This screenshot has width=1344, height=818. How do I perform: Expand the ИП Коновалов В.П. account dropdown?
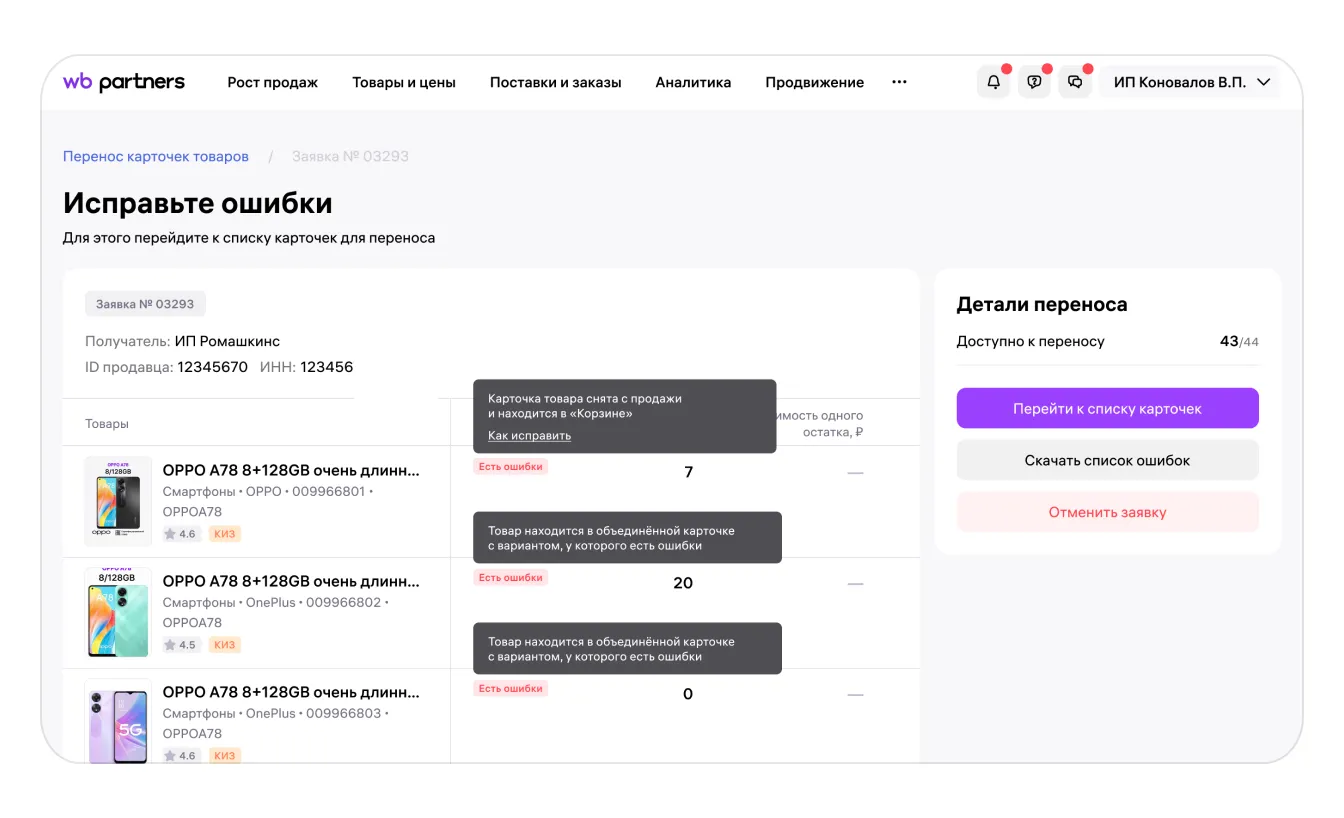click(1190, 82)
